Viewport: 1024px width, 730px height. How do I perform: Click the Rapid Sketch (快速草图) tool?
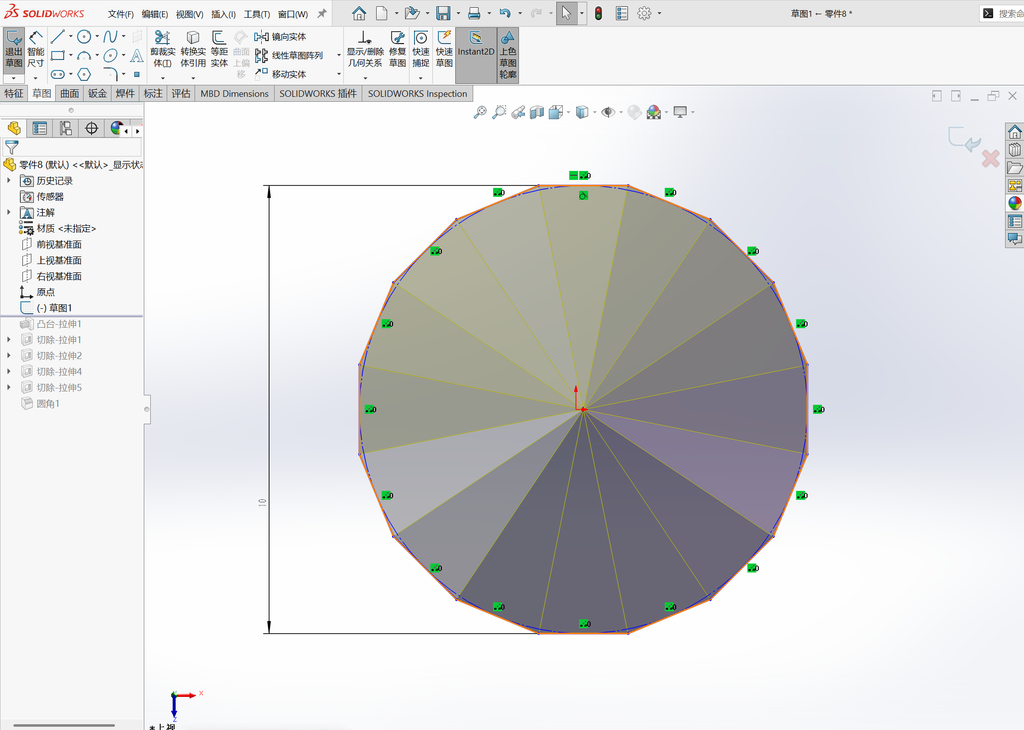tap(444, 49)
